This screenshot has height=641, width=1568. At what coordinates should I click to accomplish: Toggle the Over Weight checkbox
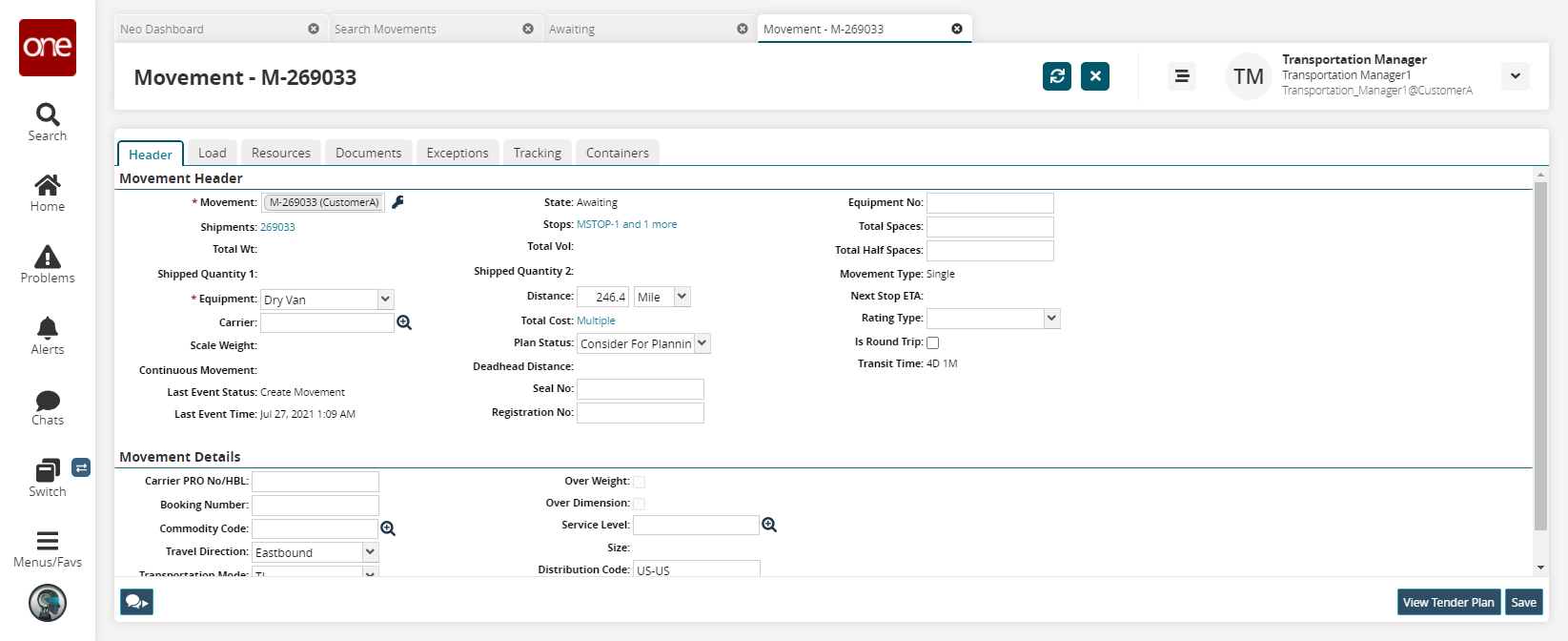click(x=640, y=482)
